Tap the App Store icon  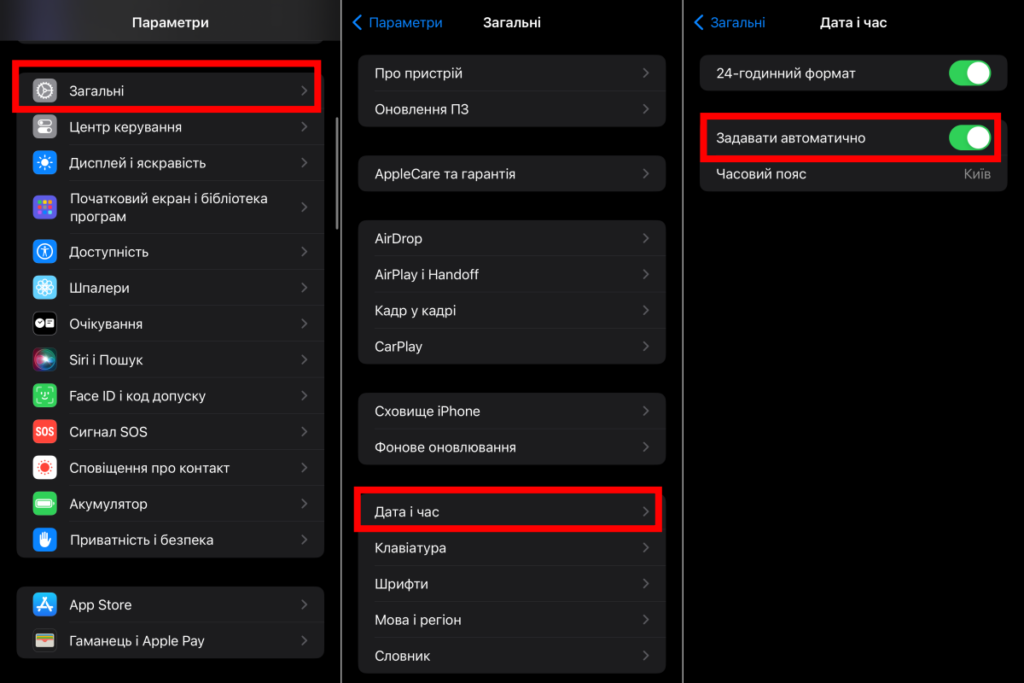tap(45, 605)
